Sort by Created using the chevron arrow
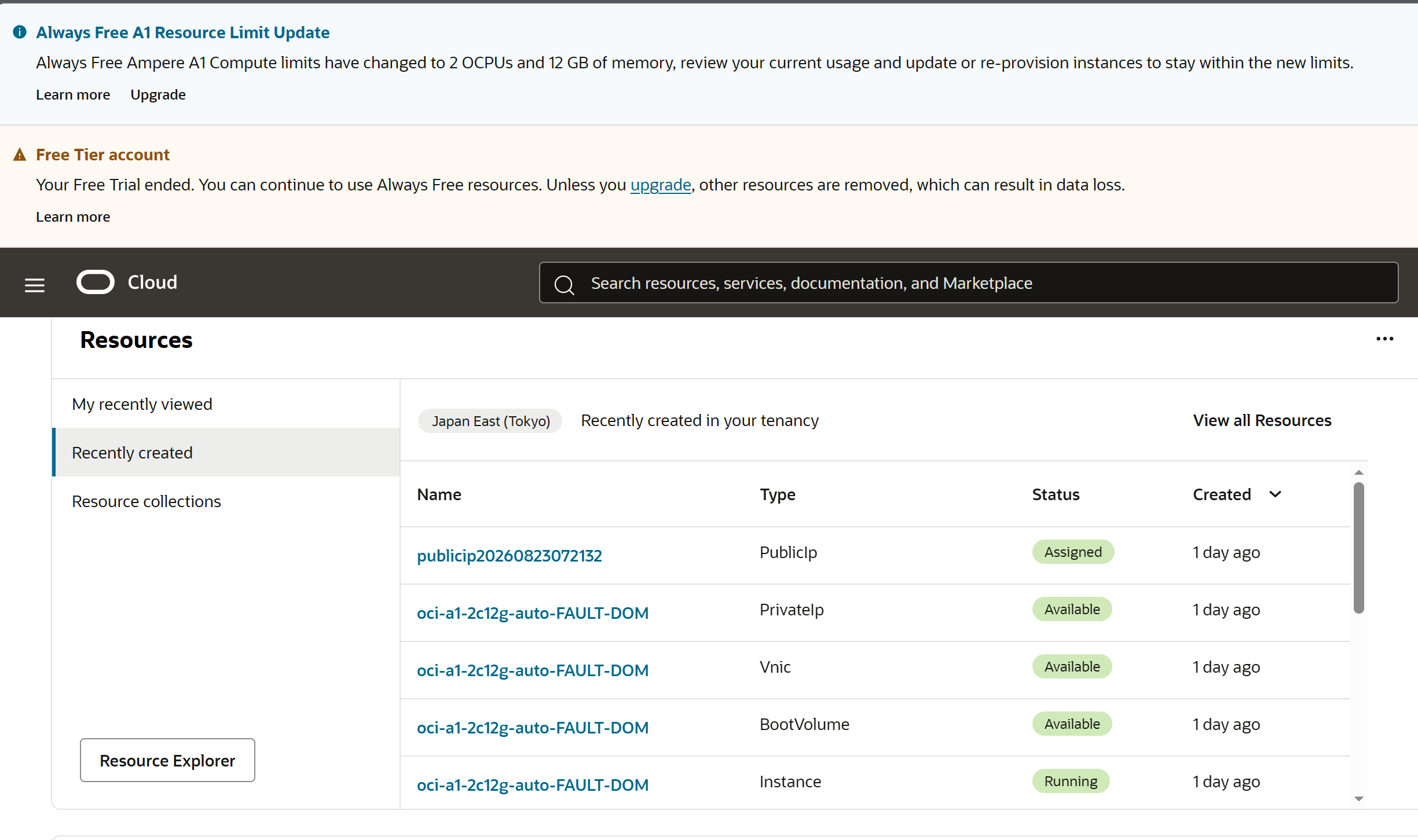Screen dimensions: 1418x840 (1275, 494)
